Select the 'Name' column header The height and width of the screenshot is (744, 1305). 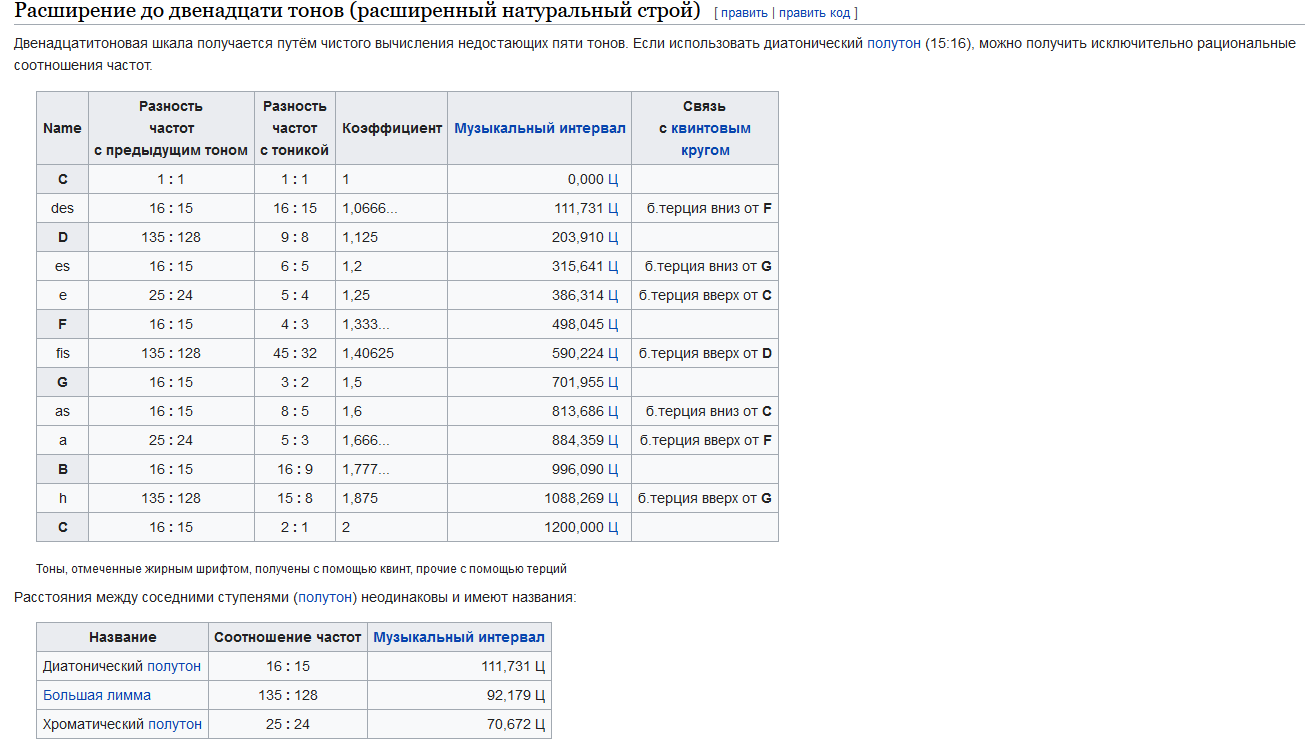62,128
